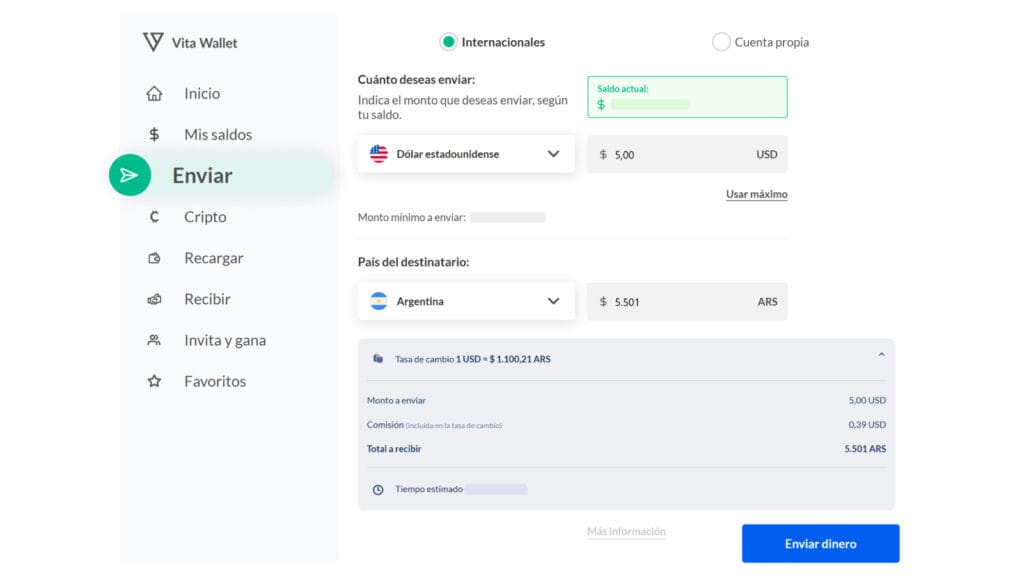Click the Recibir hand-money icon

tap(154, 299)
